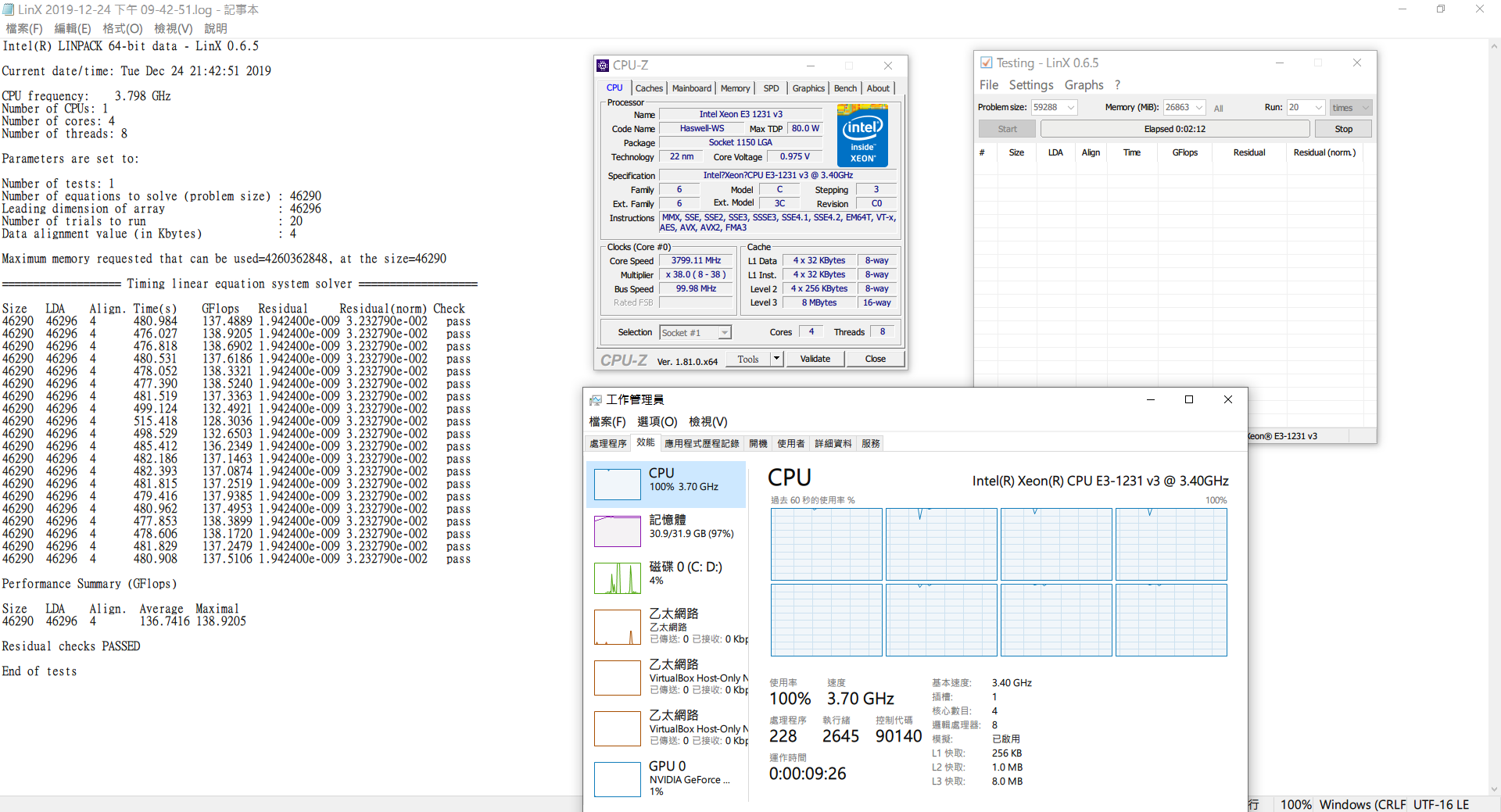The width and height of the screenshot is (1501, 812).
Task: Open the Tools dropdown arrow in CPU-Z
Action: pyautogui.click(x=776, y=359)
